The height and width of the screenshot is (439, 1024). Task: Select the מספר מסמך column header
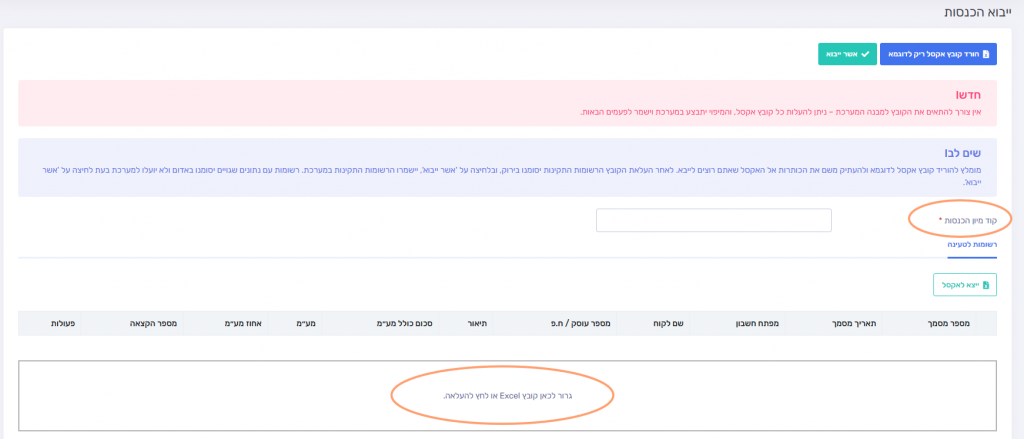(971, 324)
